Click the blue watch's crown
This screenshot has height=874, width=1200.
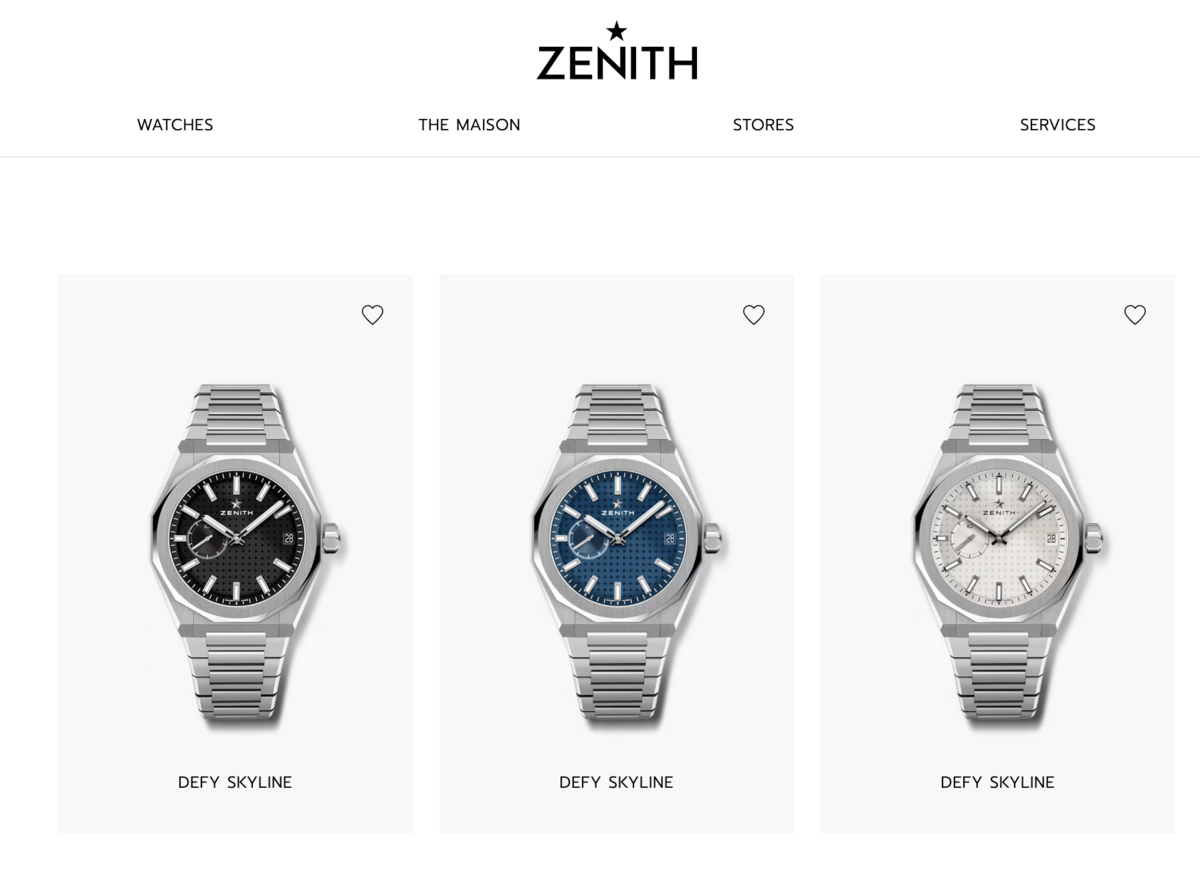[715, 540]
